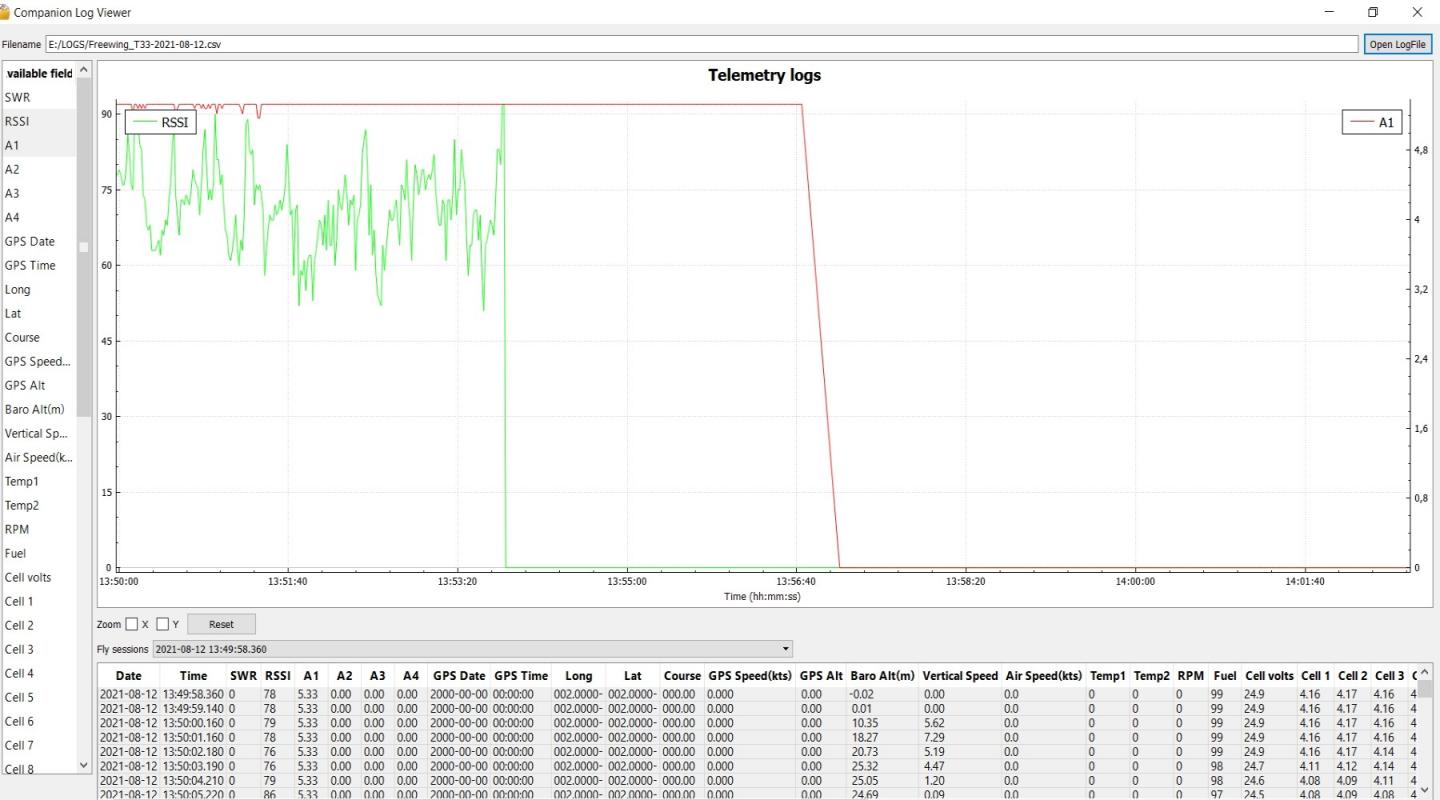Click the Vertical Speed column header
The width and height of the screenshot is (1440, 800).
[x=960, y=676]
